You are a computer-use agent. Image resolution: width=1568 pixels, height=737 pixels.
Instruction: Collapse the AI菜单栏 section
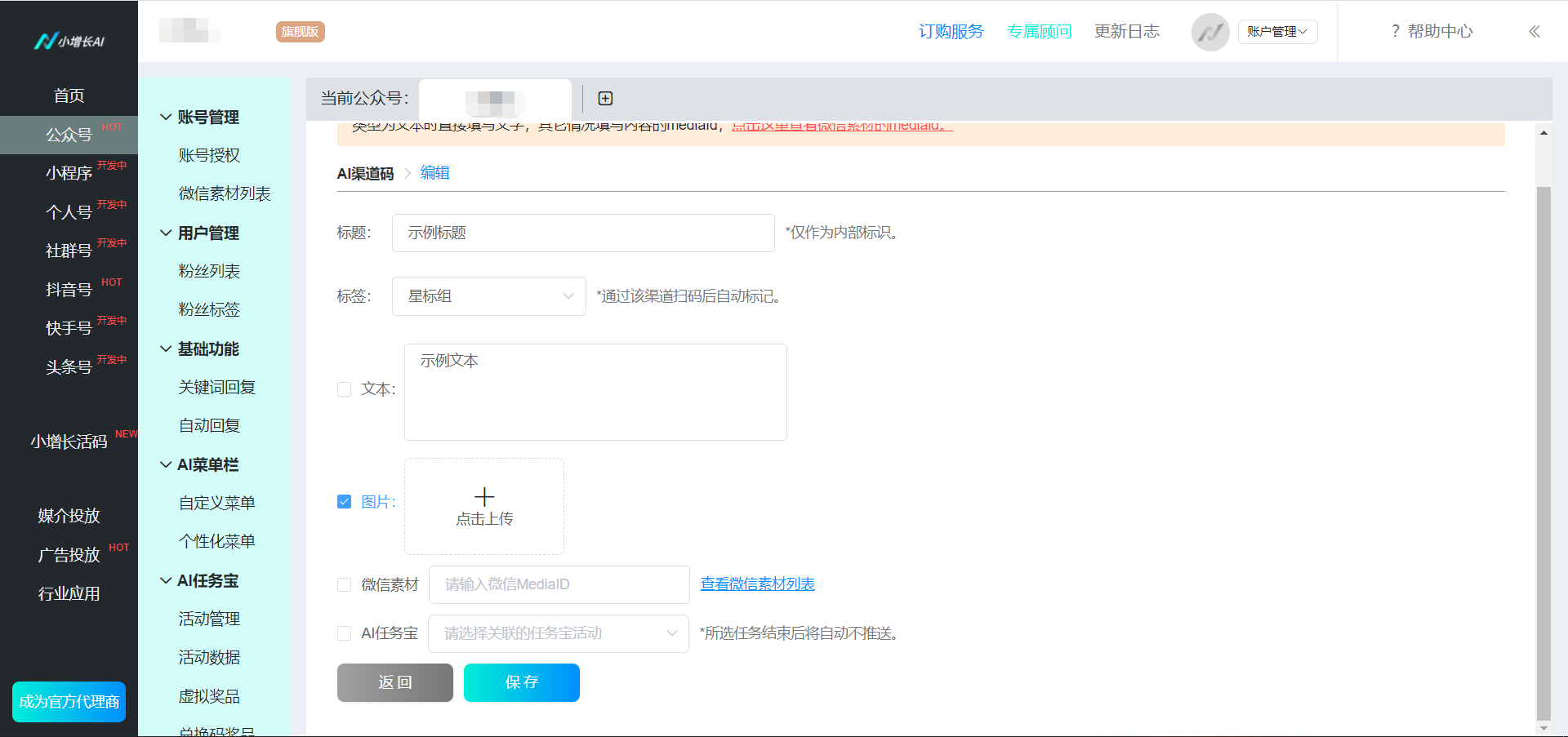tap(166, 465)
